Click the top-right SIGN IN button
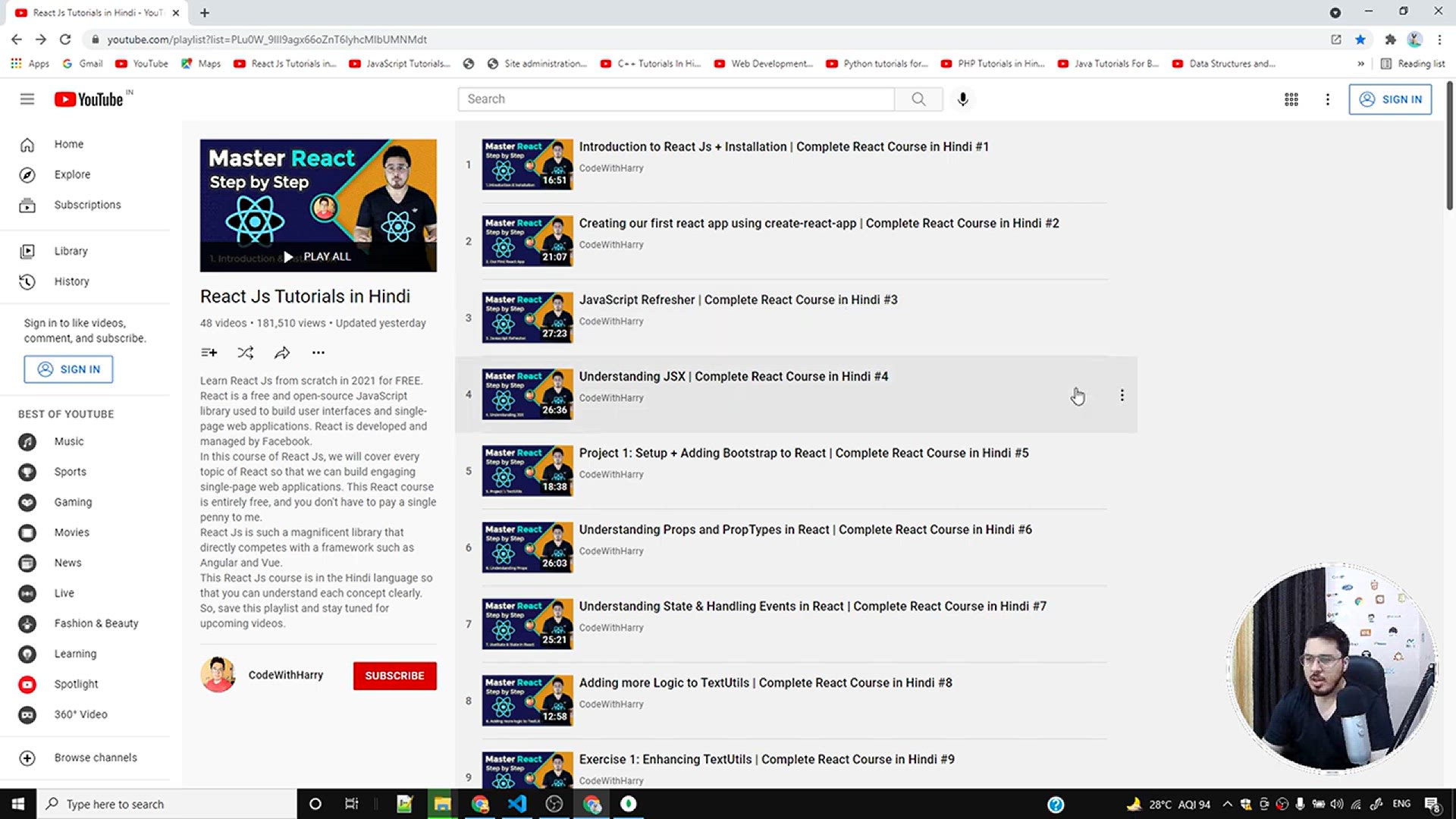This screenshot has width=1456, height=819. pos(1390,99)
